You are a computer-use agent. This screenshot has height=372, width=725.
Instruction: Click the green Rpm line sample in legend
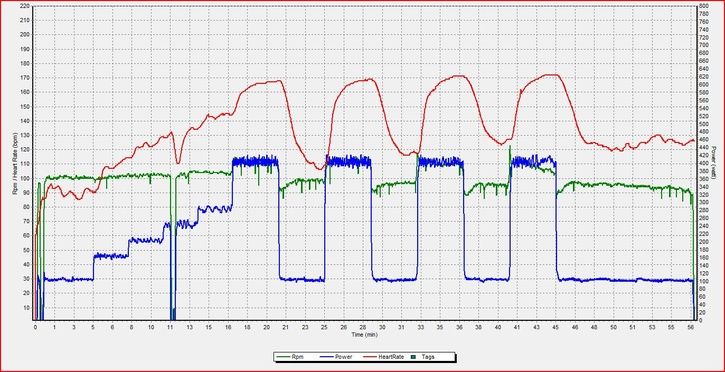283,357
